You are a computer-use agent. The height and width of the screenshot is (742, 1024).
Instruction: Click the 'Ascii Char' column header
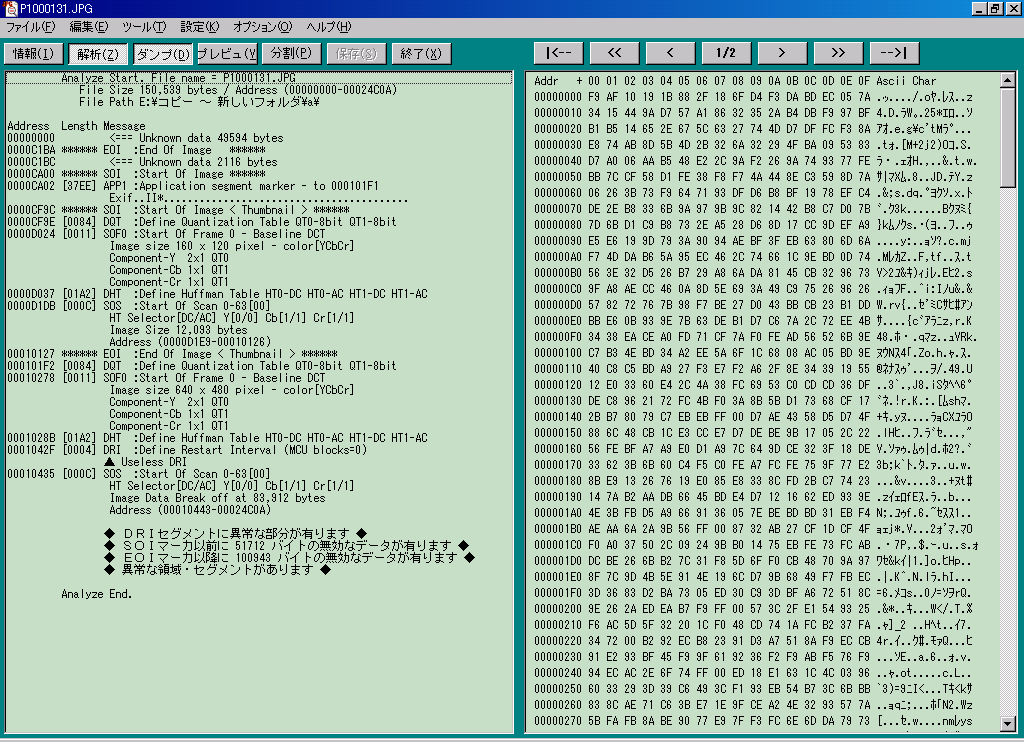point(906,81)
